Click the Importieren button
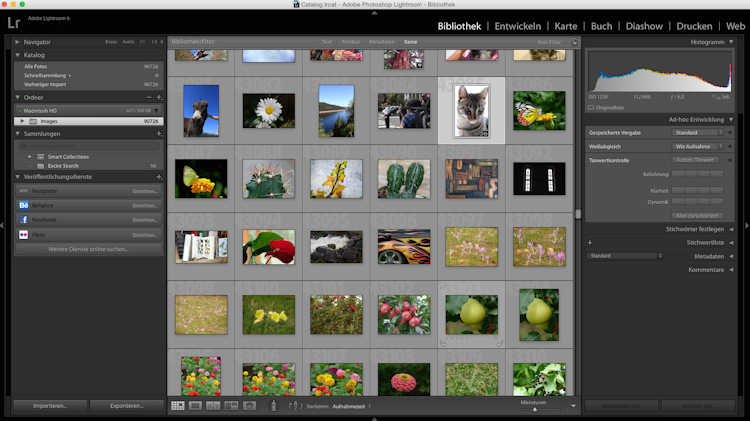The width and height of the screenshot is (750, 421). pyautogui.click(x=49, y=406)
